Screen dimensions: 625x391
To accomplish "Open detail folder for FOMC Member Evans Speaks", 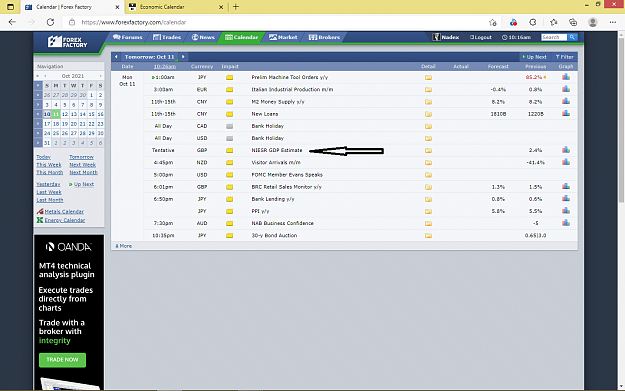I will click(428, 175).
